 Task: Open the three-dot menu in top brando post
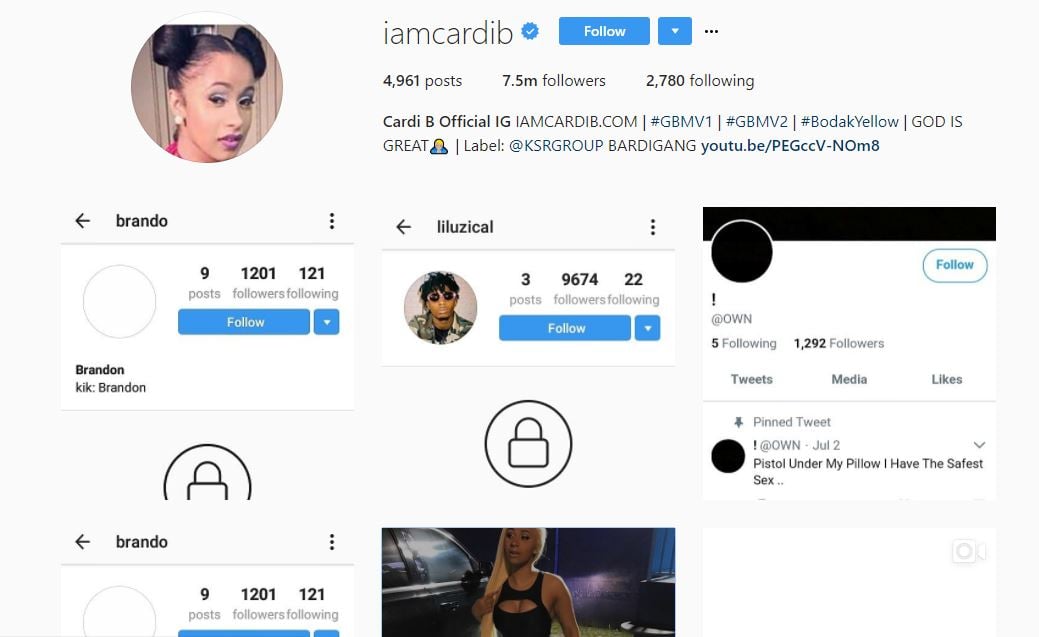point(332,221)
